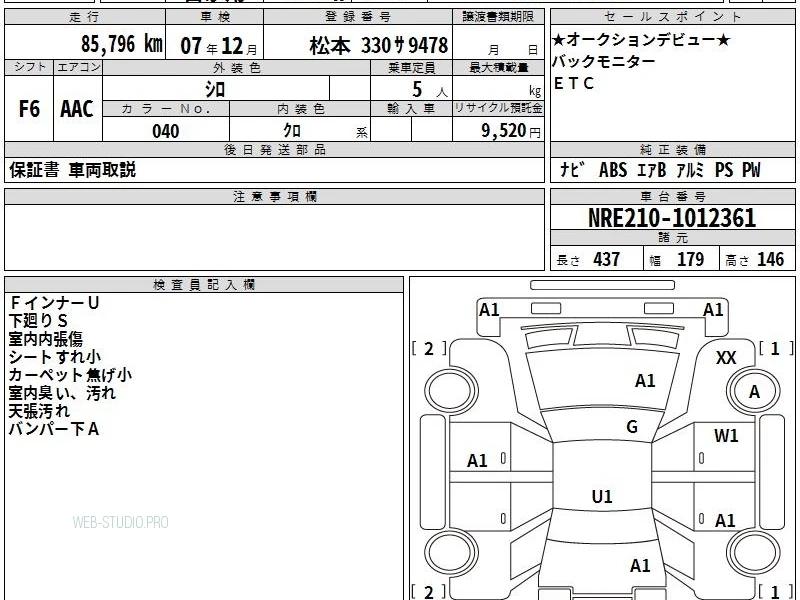This screenshot has width=800, height=600.
Task: Click the seating capacity value 5人
Action: tap(429, 90)
